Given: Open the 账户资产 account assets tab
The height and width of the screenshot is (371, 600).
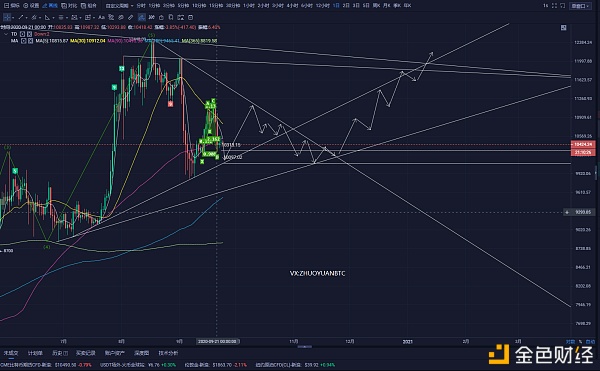Looking at the screenshot, I should coord(114,353).
